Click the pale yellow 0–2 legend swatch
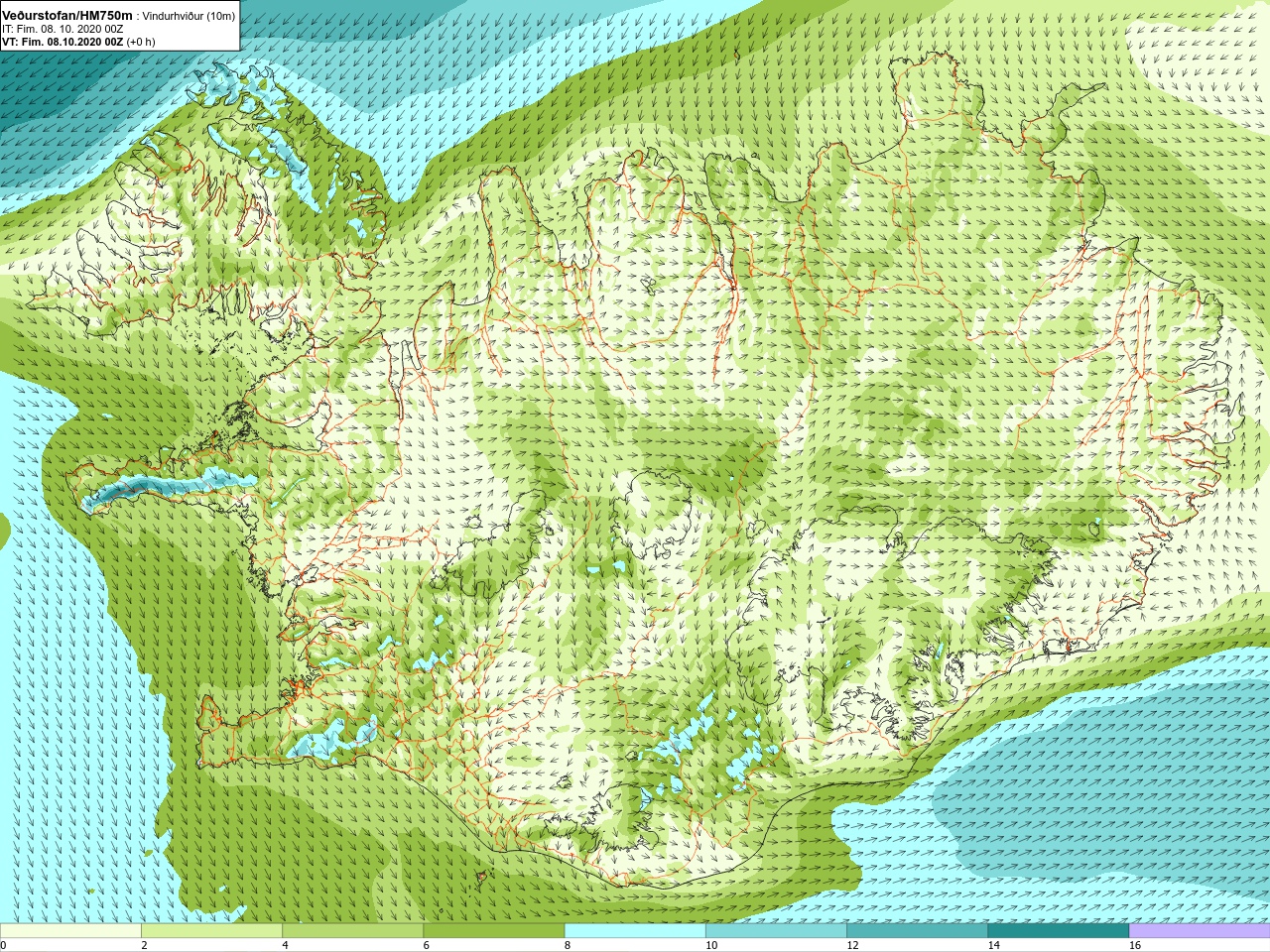The image size is (1270, 952). coord(70,931)
